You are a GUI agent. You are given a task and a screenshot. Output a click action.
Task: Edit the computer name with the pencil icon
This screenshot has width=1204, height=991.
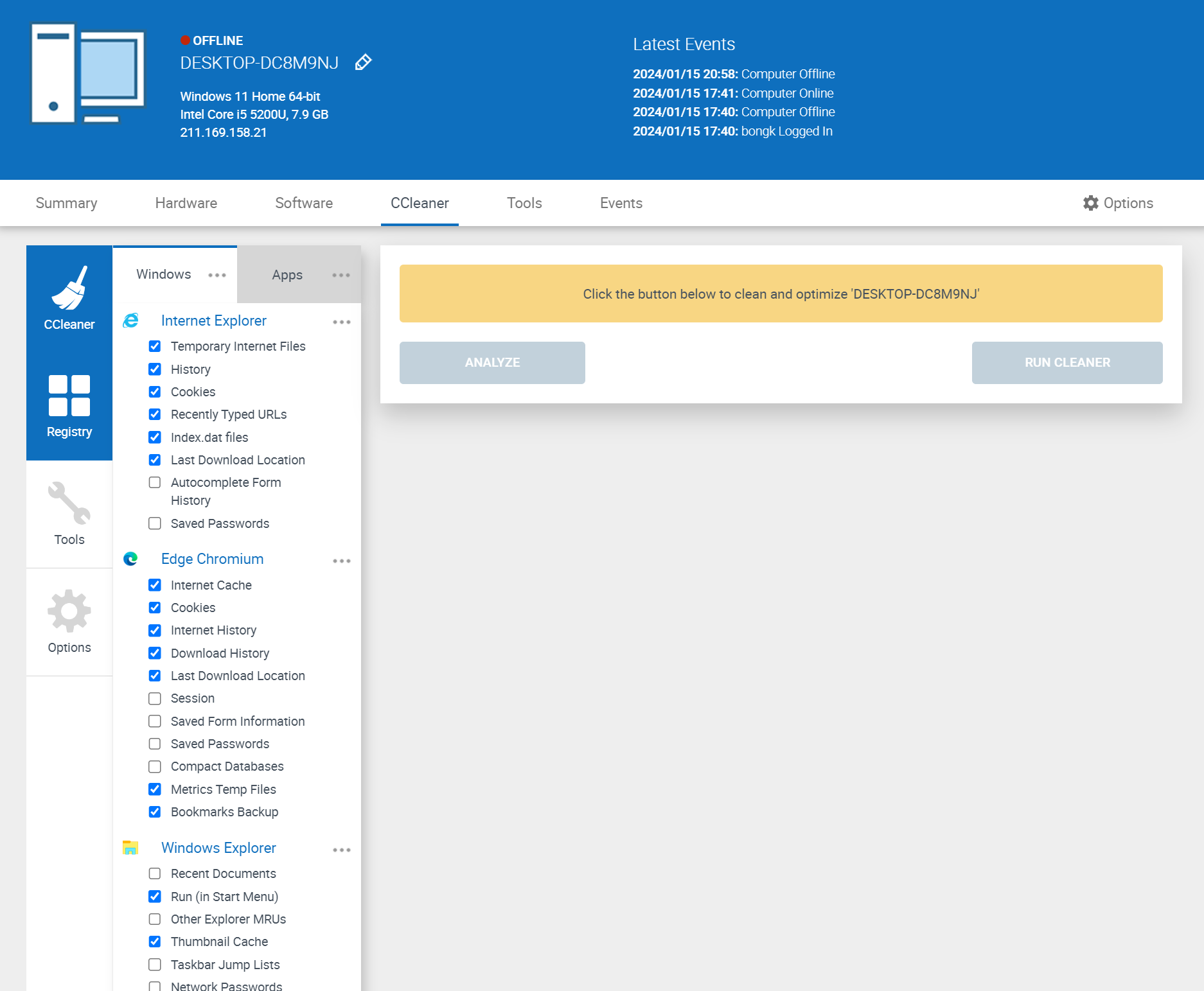[364, 62]
